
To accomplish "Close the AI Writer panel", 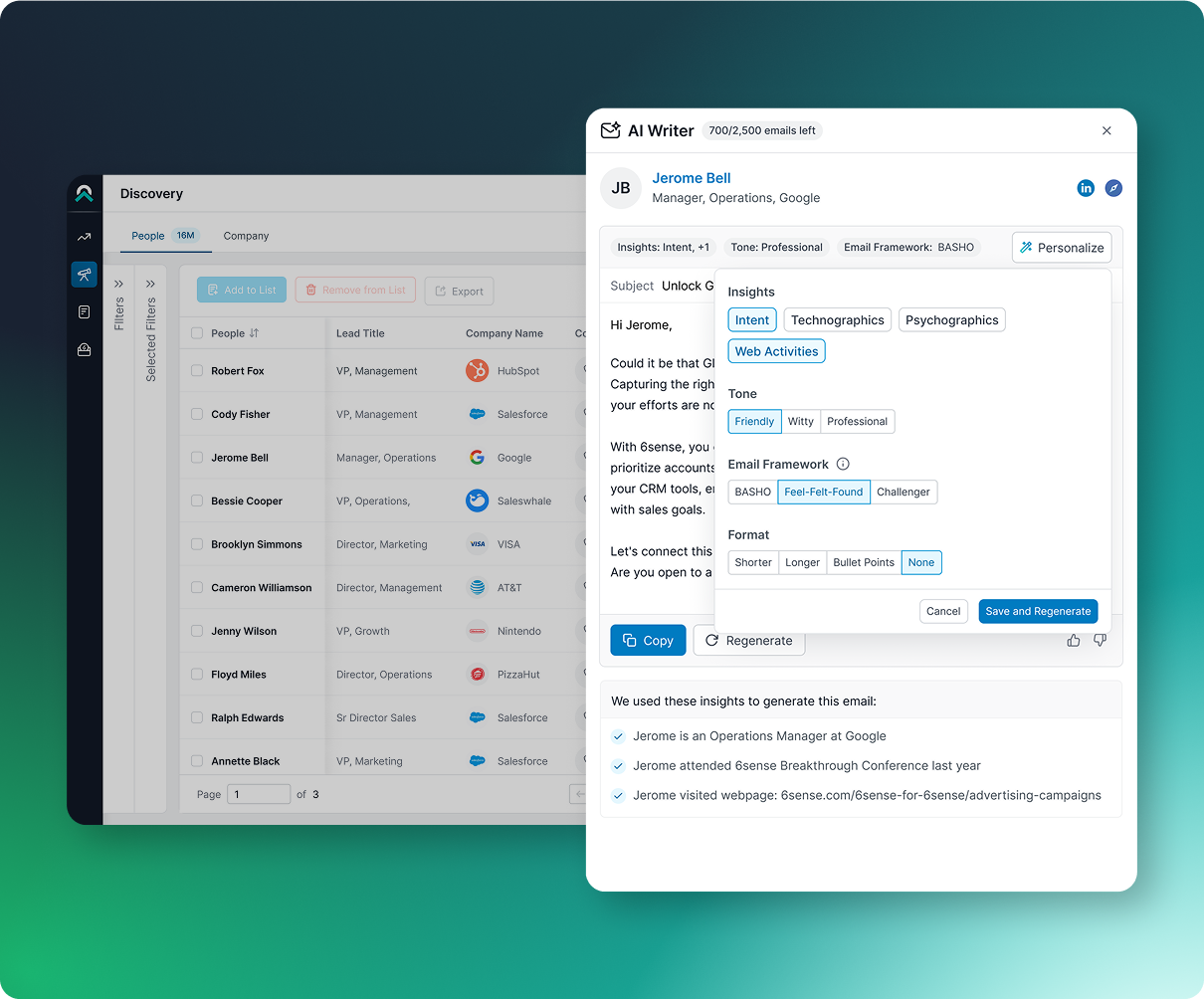I will click(x=1106, y=130).
